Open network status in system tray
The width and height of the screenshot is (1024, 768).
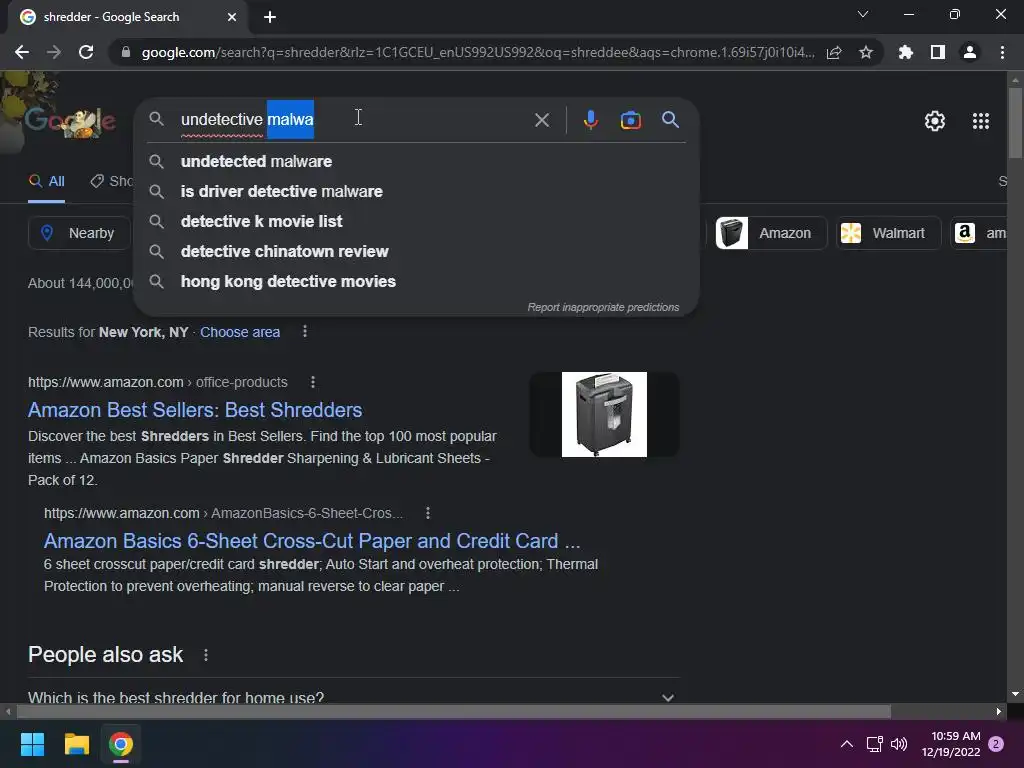click(x=874, y=744)
